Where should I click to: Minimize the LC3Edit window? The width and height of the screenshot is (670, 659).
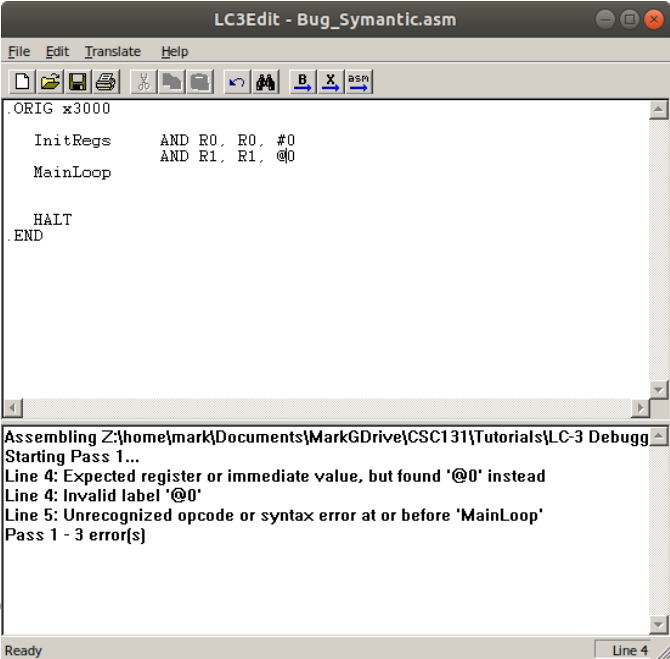point(605,19)
